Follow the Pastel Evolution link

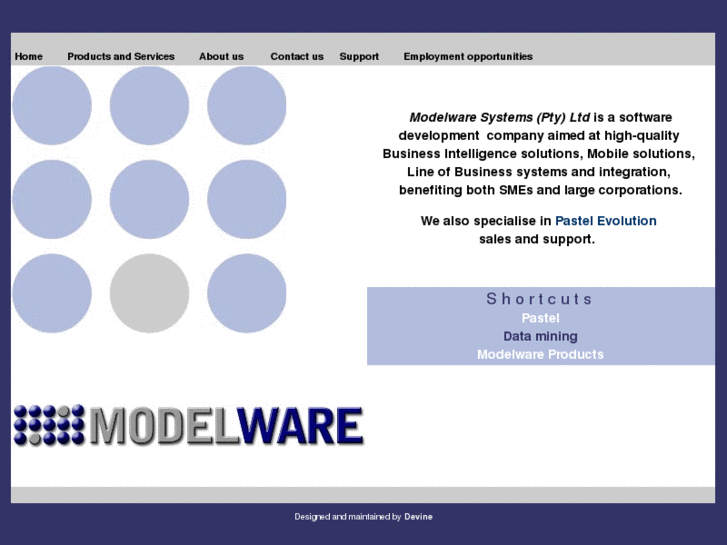point(606,221)
